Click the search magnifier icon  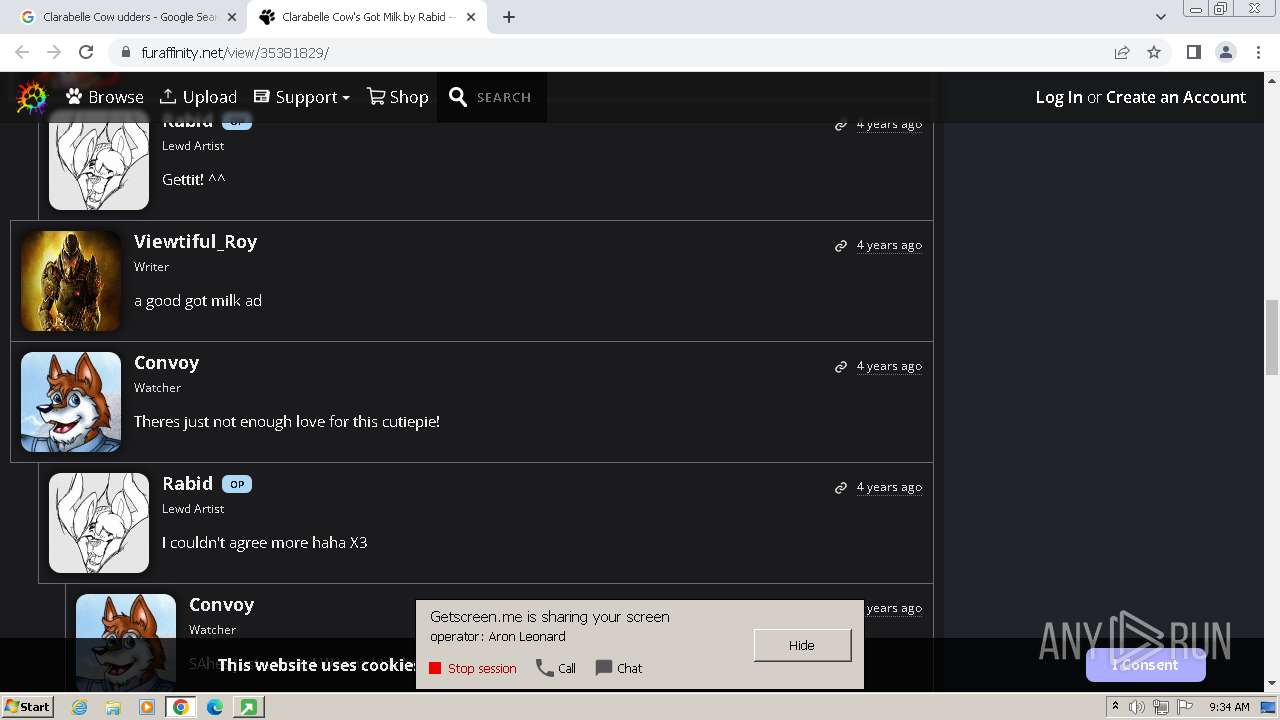(x=458, y=97)
